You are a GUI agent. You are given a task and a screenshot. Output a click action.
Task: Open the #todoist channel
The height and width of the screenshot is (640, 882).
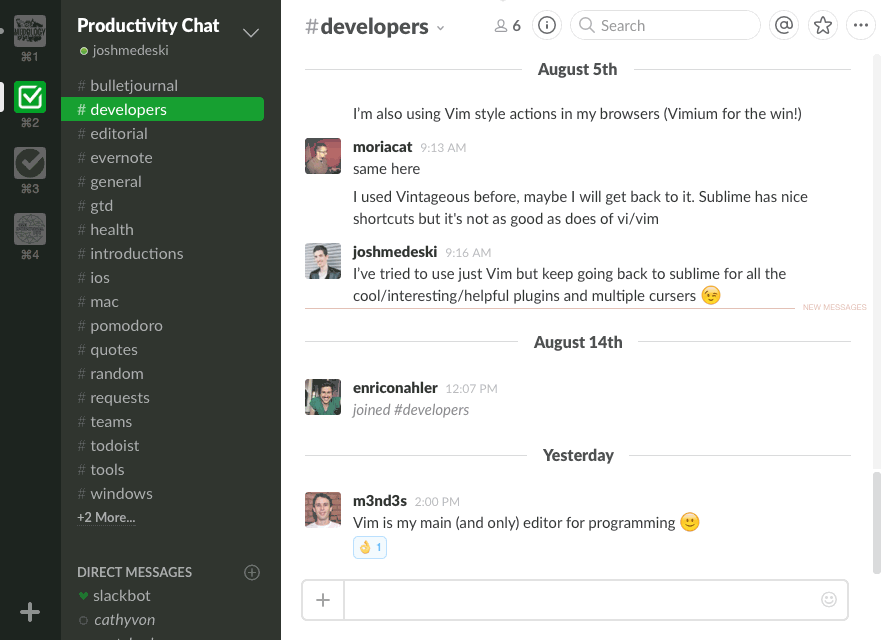[115, 446]
